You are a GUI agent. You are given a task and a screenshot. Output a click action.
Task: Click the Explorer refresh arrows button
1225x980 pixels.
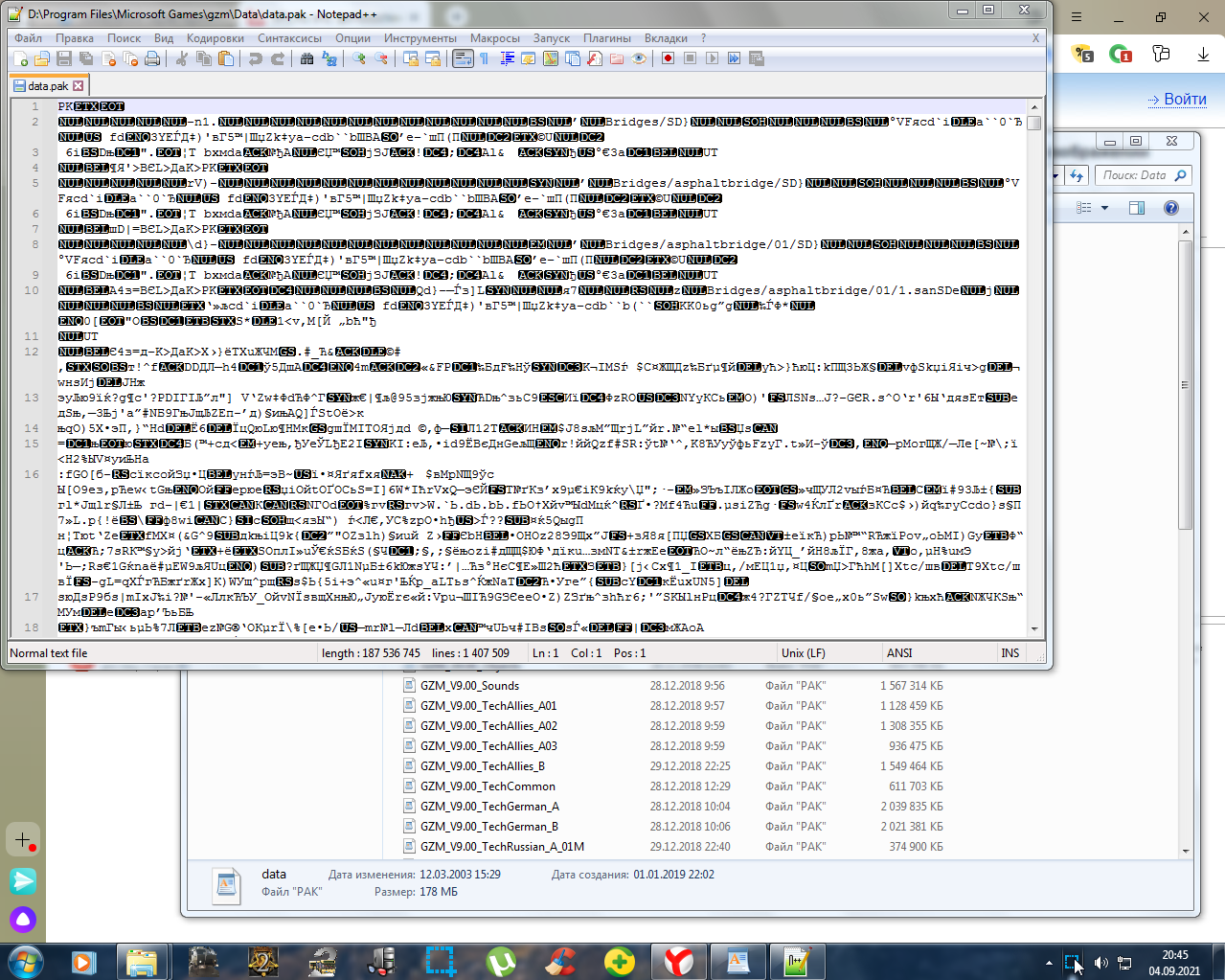[x=1077, y=175]
